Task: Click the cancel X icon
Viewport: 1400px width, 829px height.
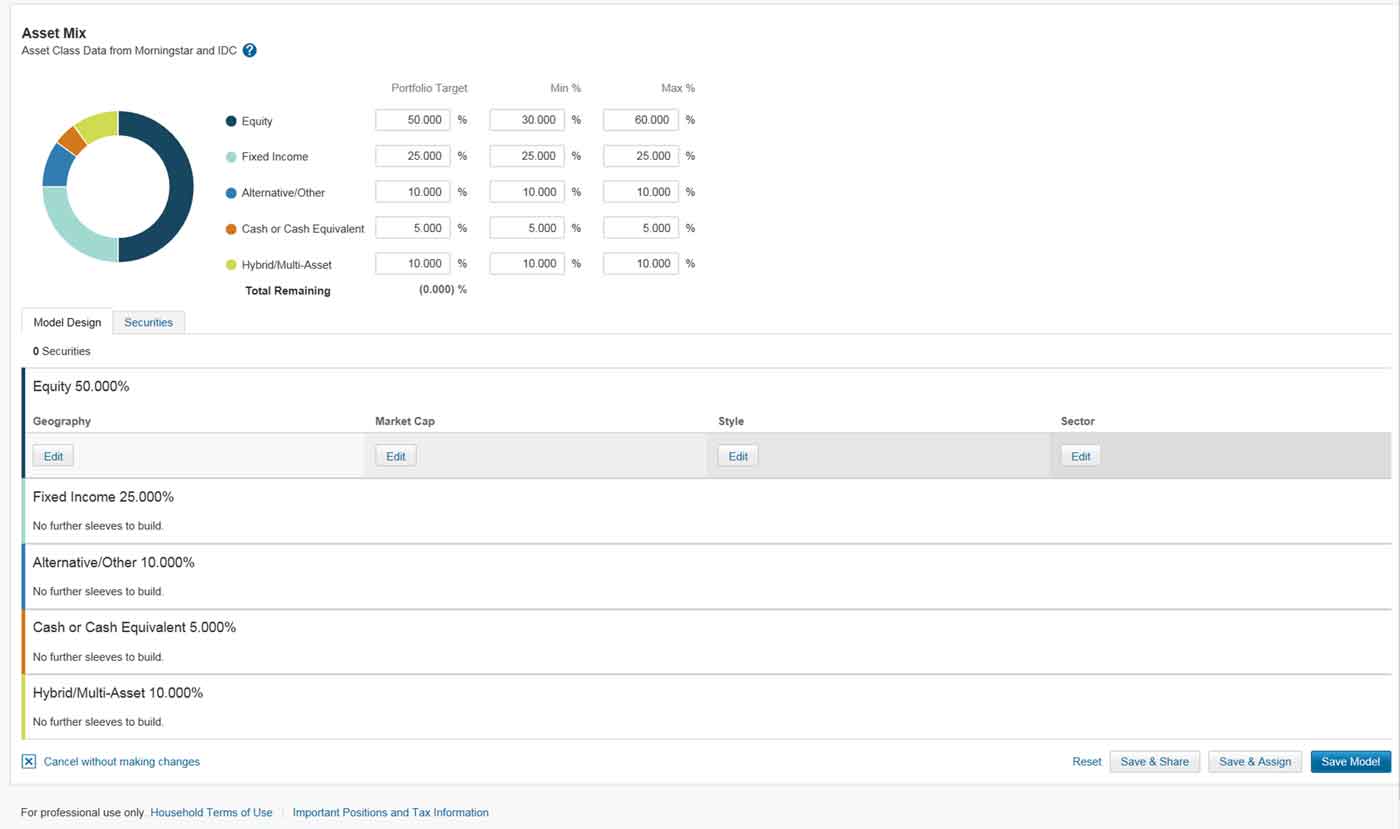Action: [x=29, y=762]
